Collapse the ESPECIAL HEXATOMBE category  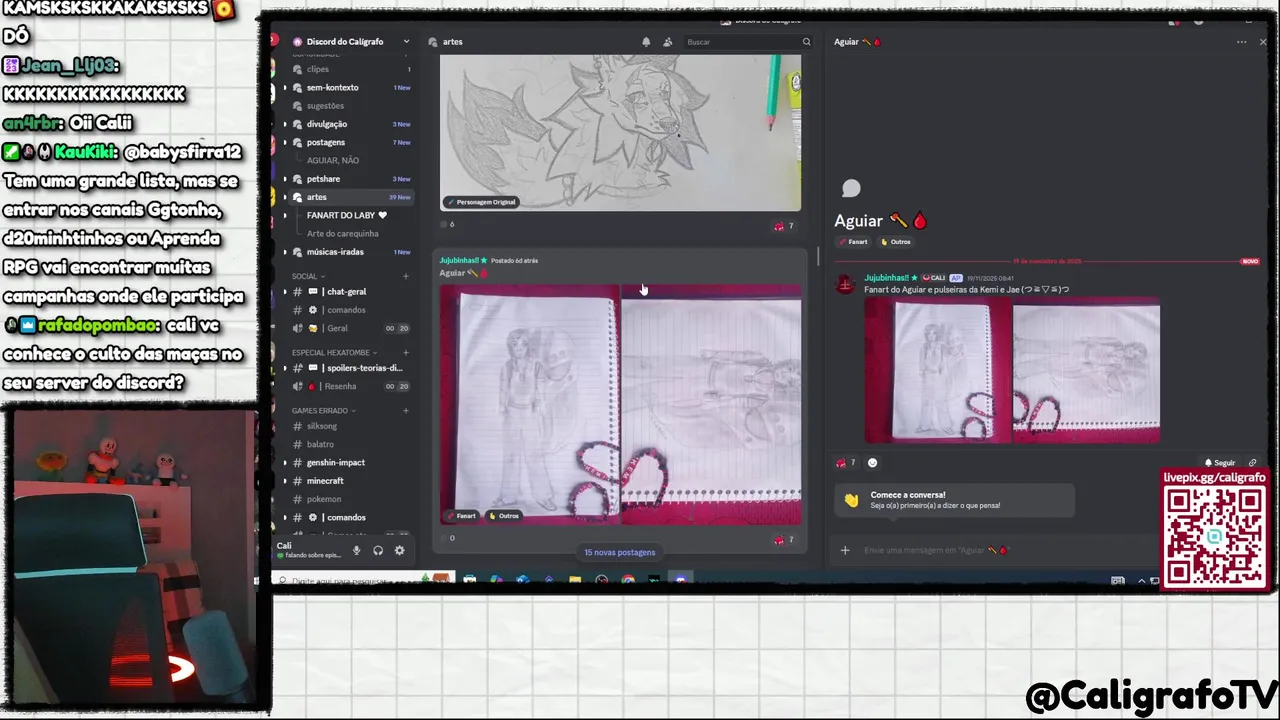pyautogui.click(x=334, y=352)
